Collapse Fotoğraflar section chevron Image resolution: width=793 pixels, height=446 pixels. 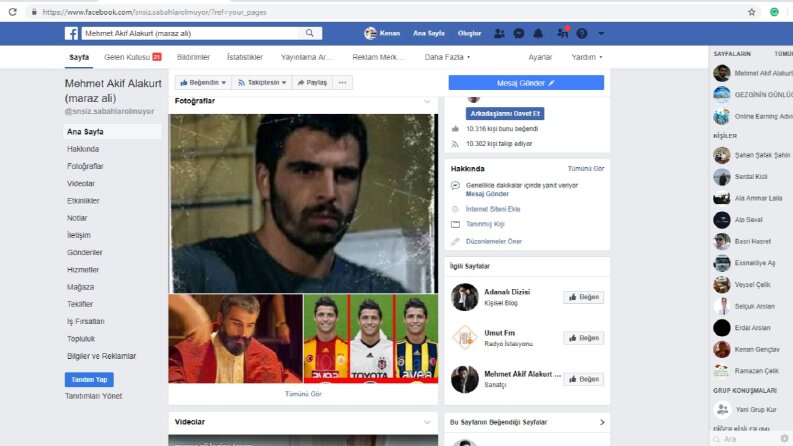point(427,101)
